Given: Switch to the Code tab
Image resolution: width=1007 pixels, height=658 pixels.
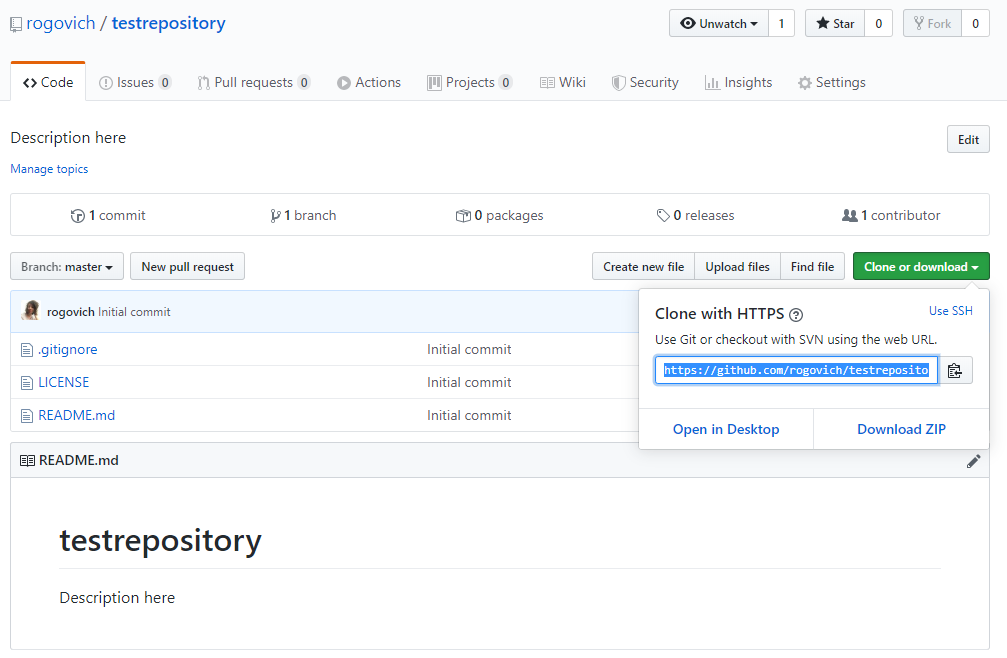Looking at the screenshot, I should pyautogui.click(x=48, y=82).
